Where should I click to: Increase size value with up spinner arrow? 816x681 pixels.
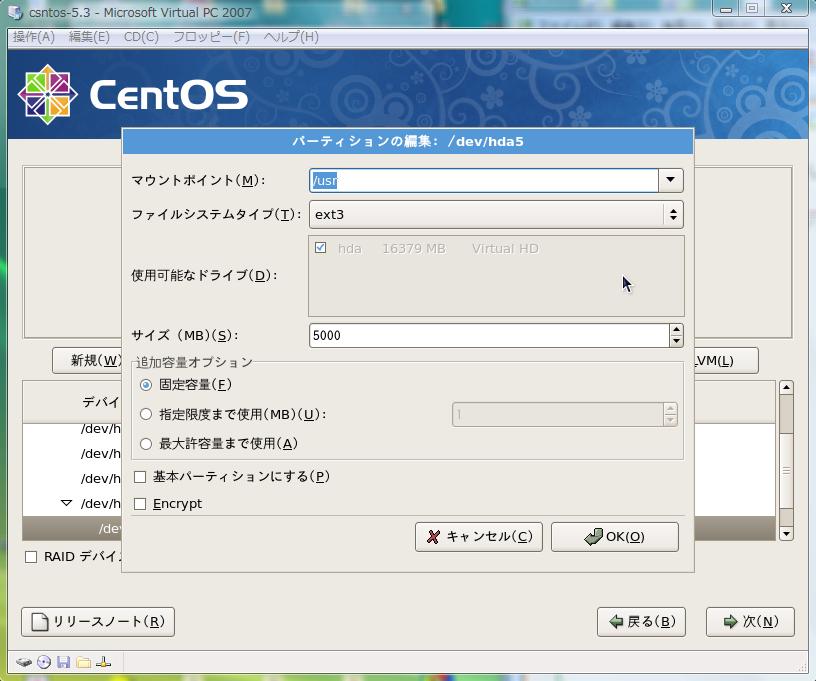676,330
